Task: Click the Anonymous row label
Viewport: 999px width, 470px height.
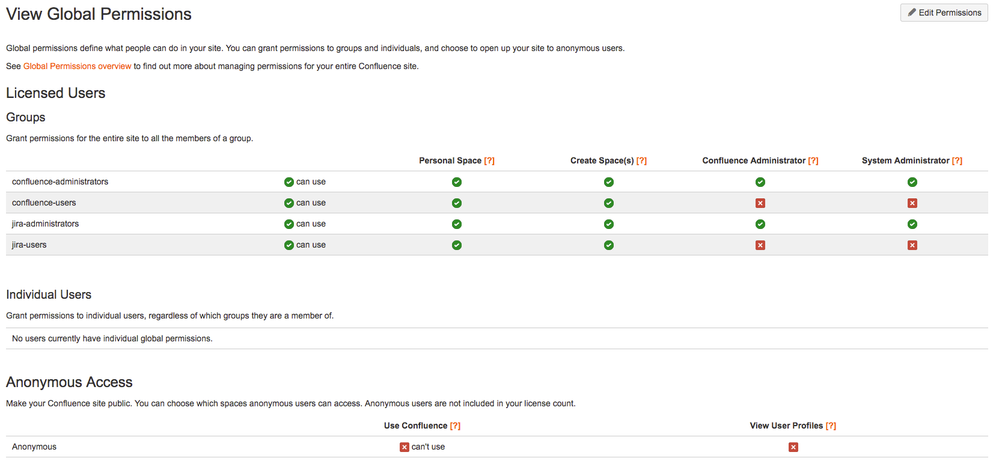Action: (34, 446)
